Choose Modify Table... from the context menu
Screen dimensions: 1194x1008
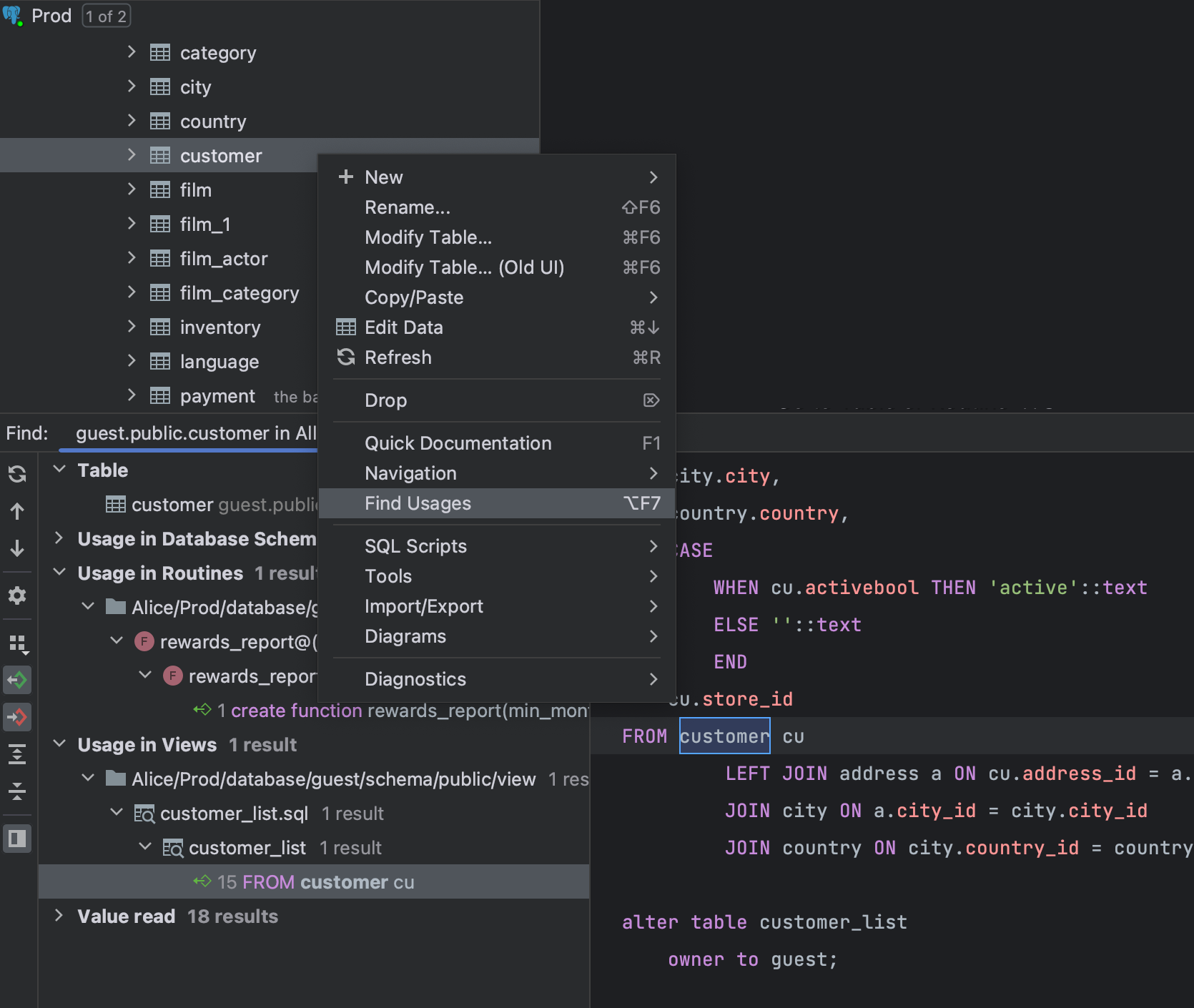[x=428, y=237]
